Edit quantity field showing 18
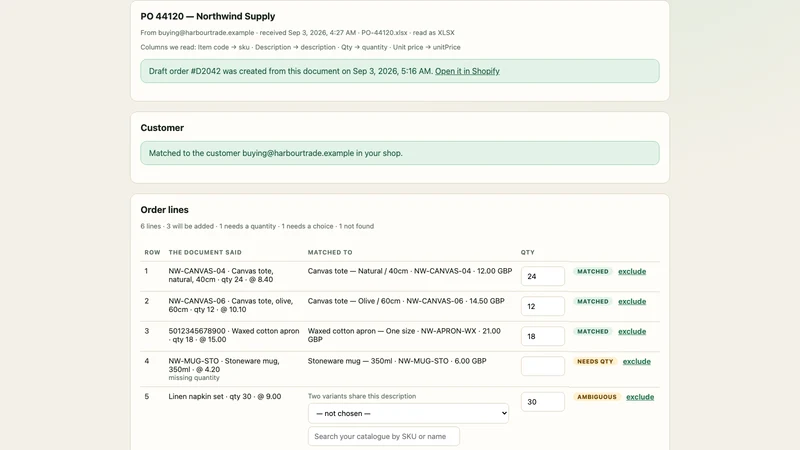The width and height of the screenshot is (800, 450). point(542,336)
